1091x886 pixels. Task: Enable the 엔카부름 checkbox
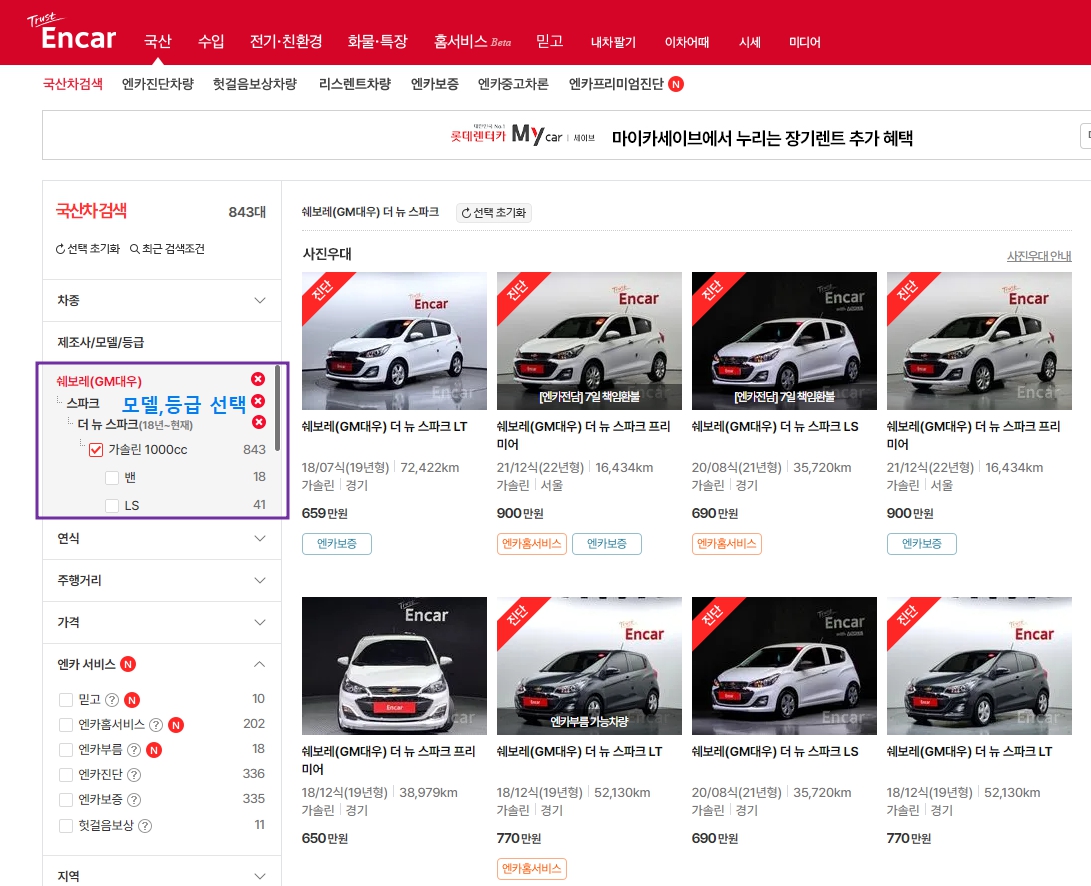click(66, 750)
